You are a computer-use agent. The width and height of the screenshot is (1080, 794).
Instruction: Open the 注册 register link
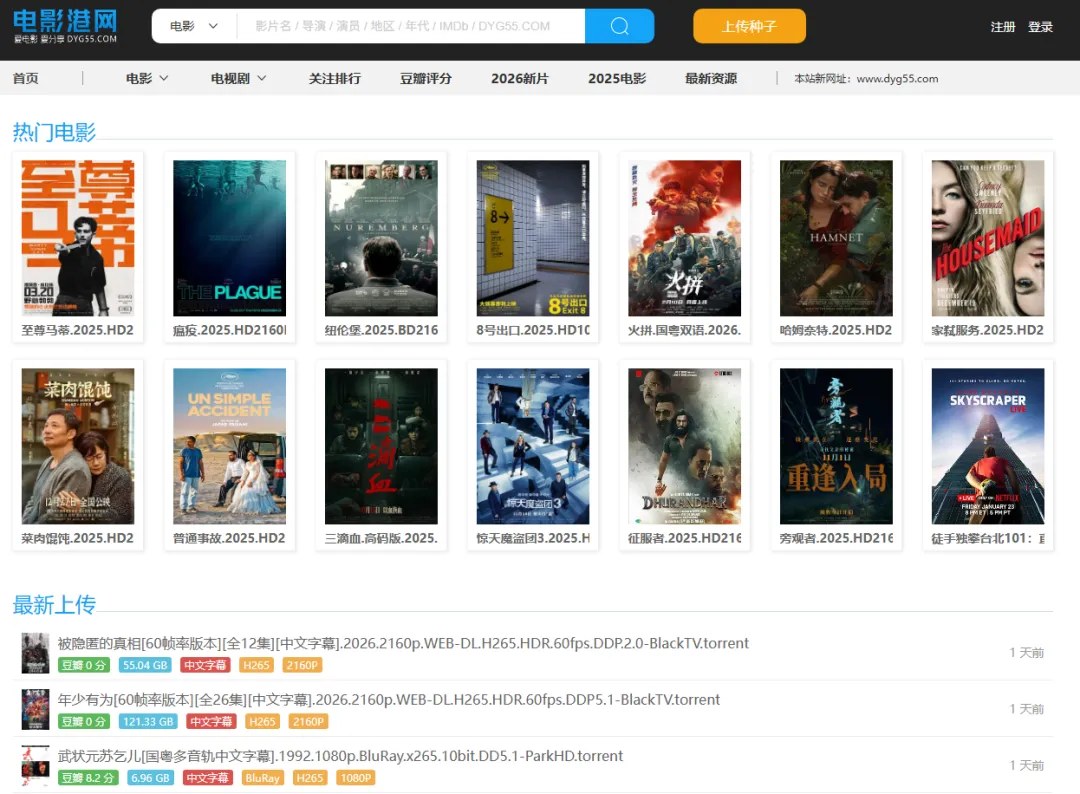pos(1003,27)
